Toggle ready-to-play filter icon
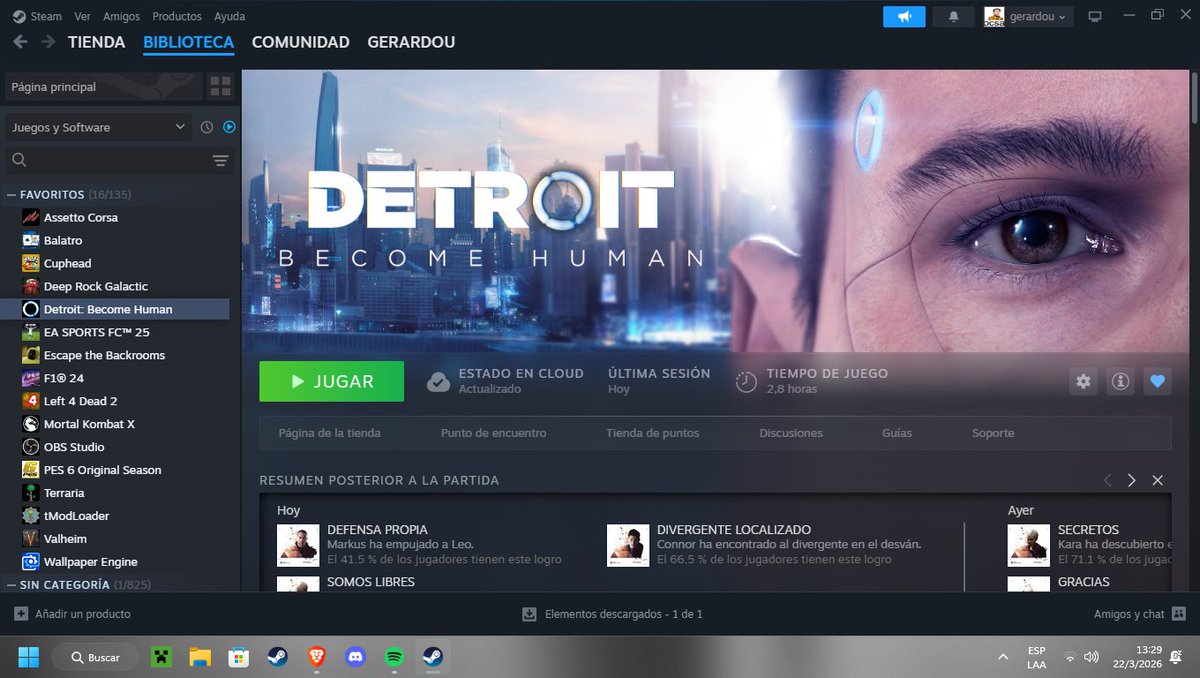 [x=229, y=127]
